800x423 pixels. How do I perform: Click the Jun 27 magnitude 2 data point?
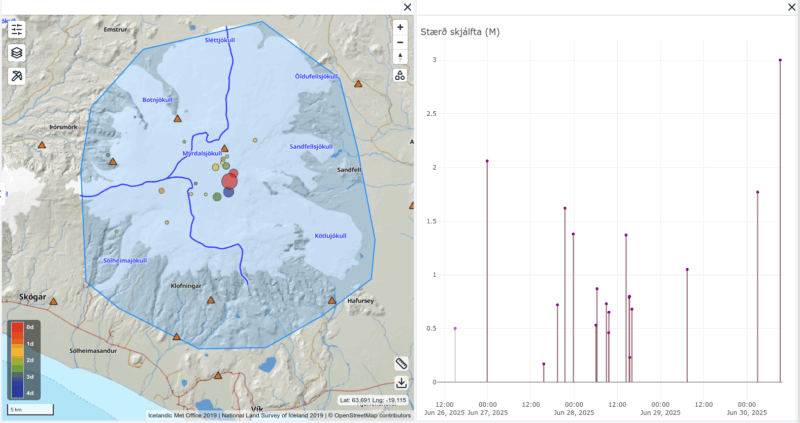pyautogui.click(x=487, y=161)
